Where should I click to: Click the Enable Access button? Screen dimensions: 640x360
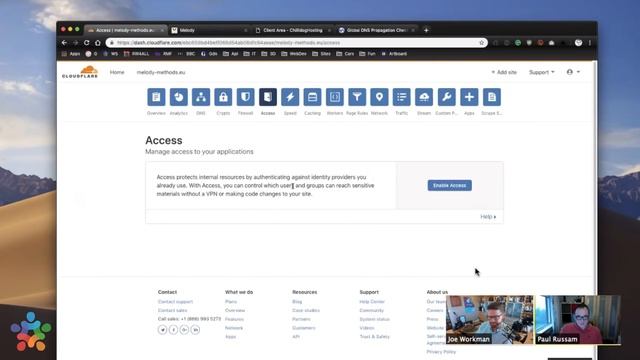coord(449,185)
